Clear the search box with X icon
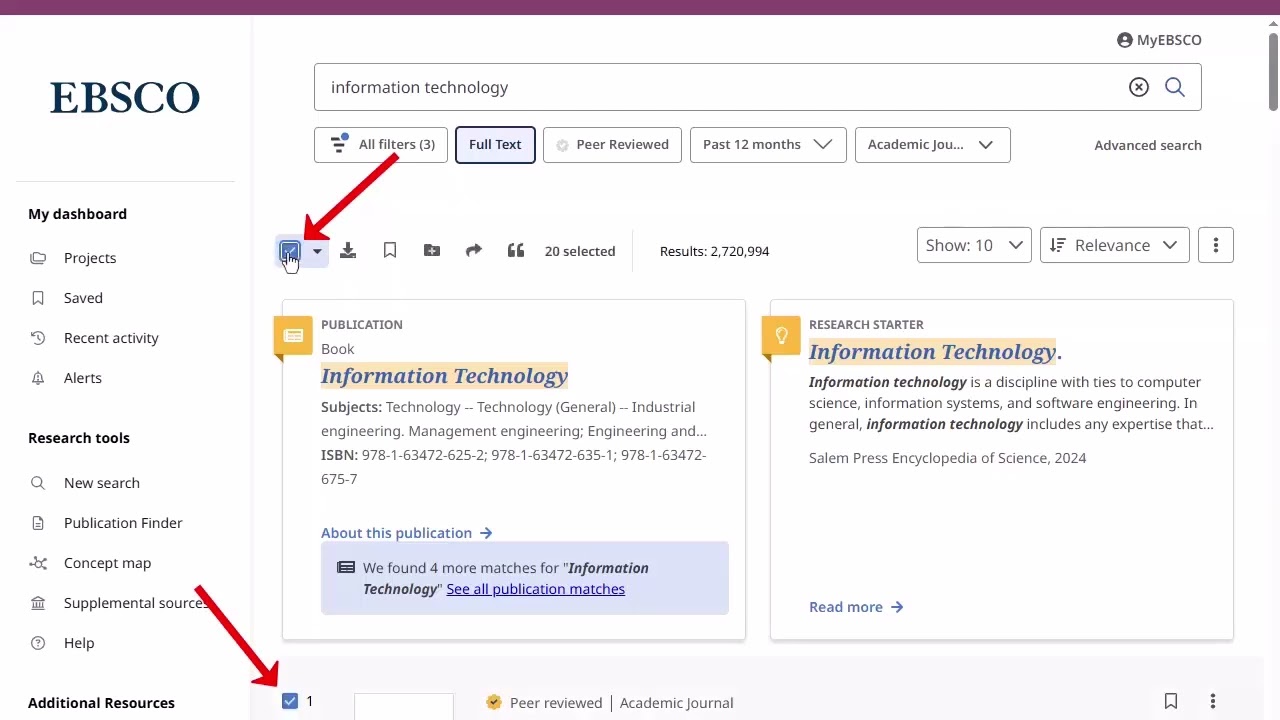The width and height of the screenshot is (1280, 720). 1139,87
